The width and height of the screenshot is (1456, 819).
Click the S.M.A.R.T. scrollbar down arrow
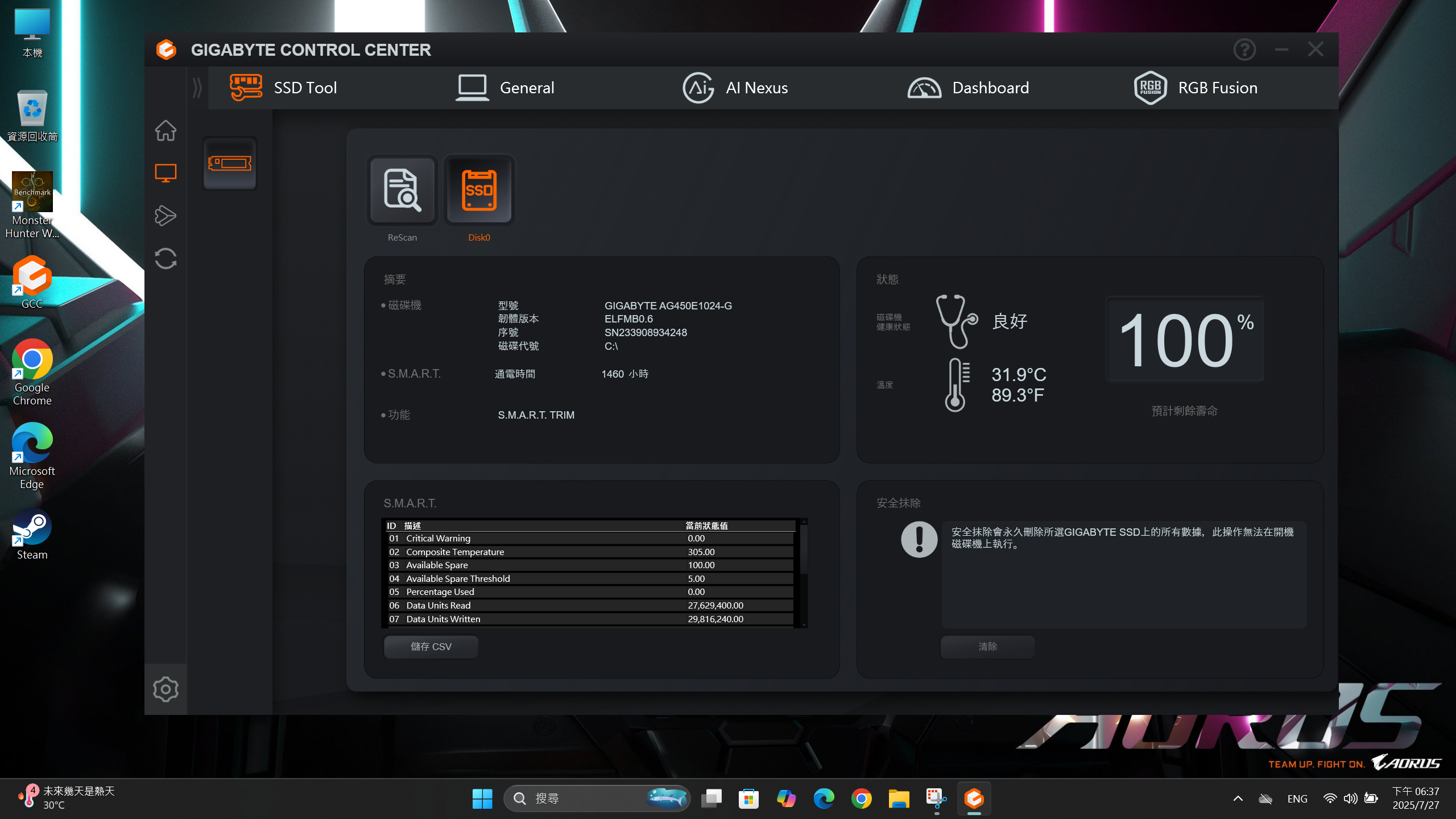click(804, 624)
